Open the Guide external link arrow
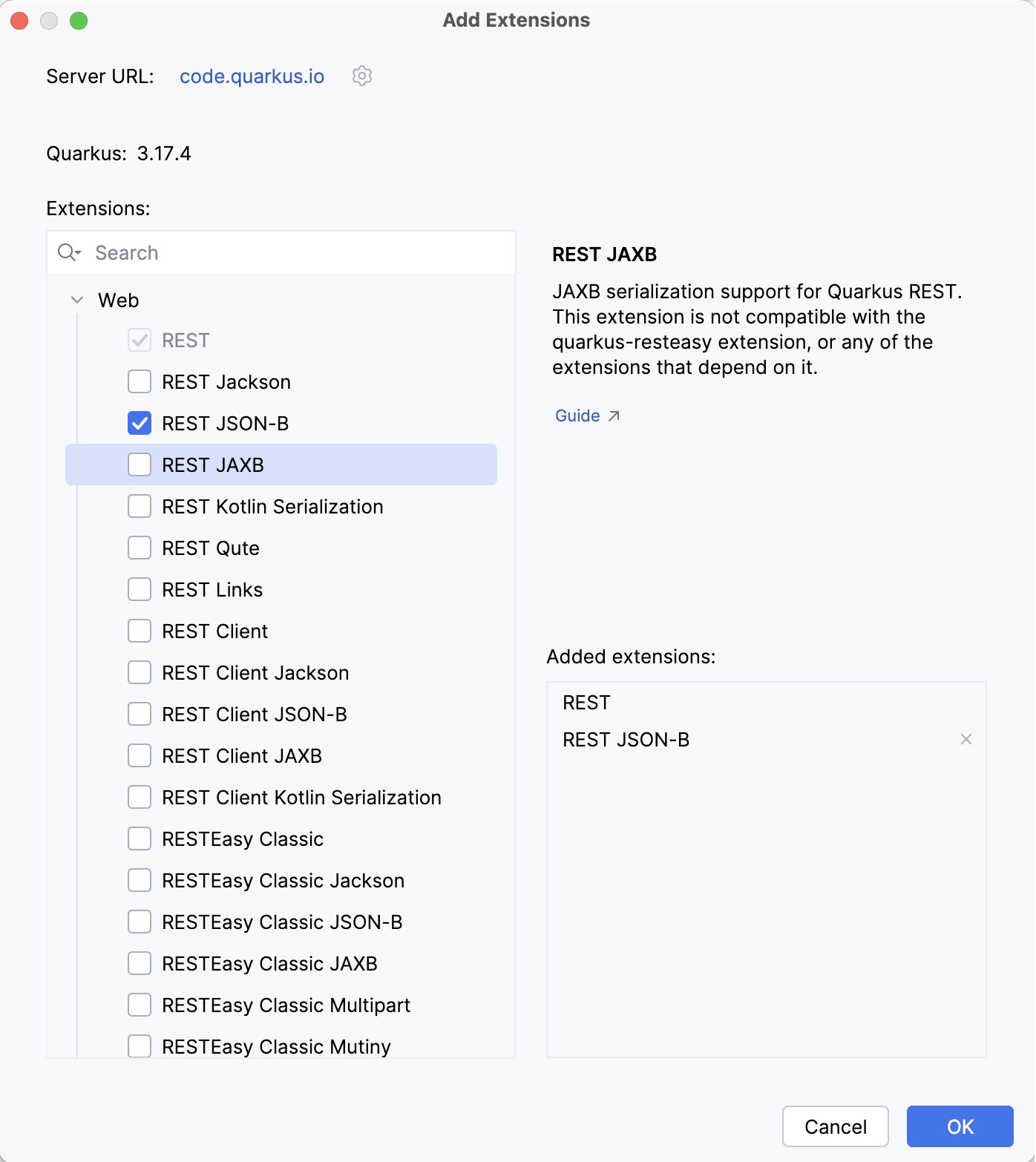Viewport: 1036px width, 1162px height. pos(614,416)
